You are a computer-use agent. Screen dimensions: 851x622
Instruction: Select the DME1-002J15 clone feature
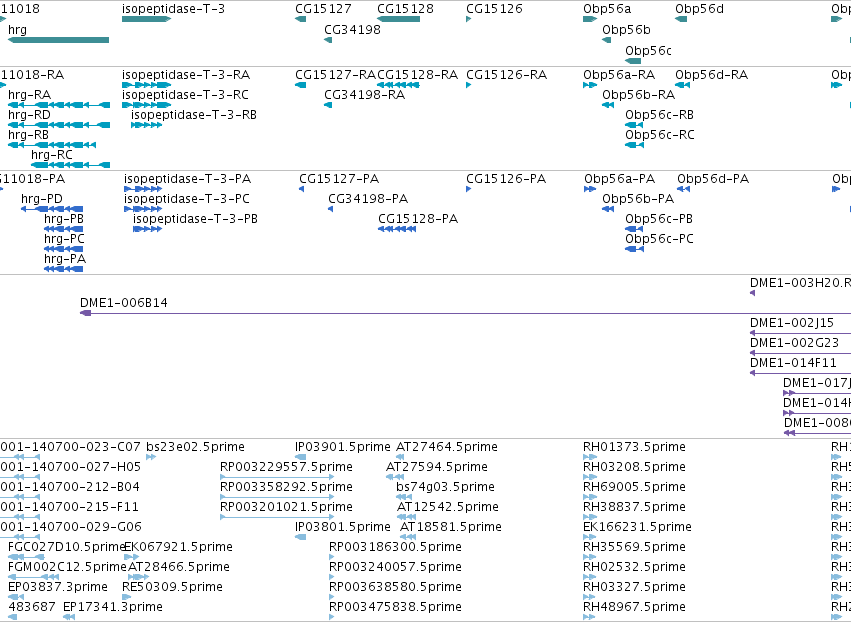(x=801, y=333)
